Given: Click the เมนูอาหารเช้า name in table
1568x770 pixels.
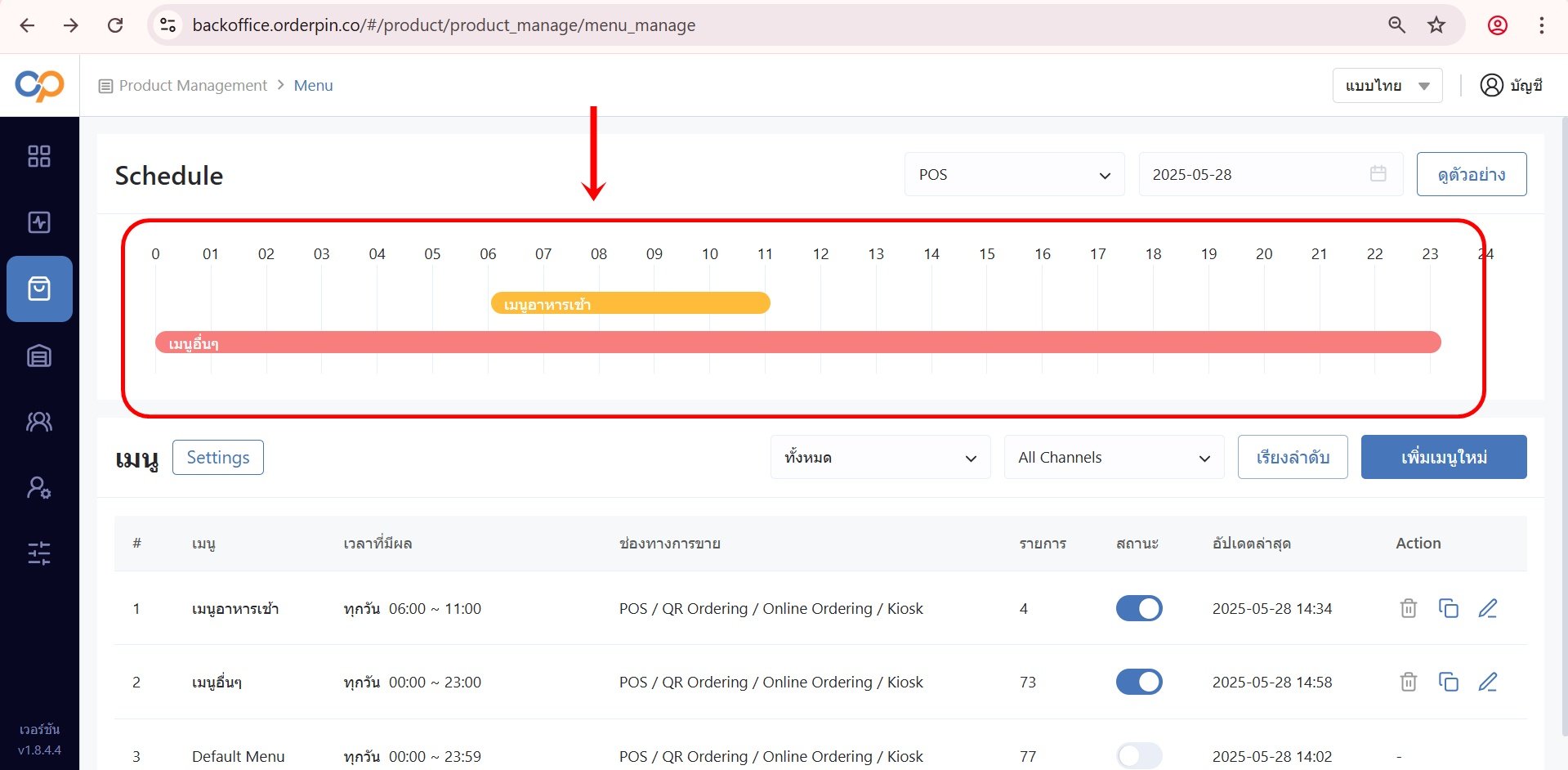Looking at the screenshot, I should coord(235,609).
